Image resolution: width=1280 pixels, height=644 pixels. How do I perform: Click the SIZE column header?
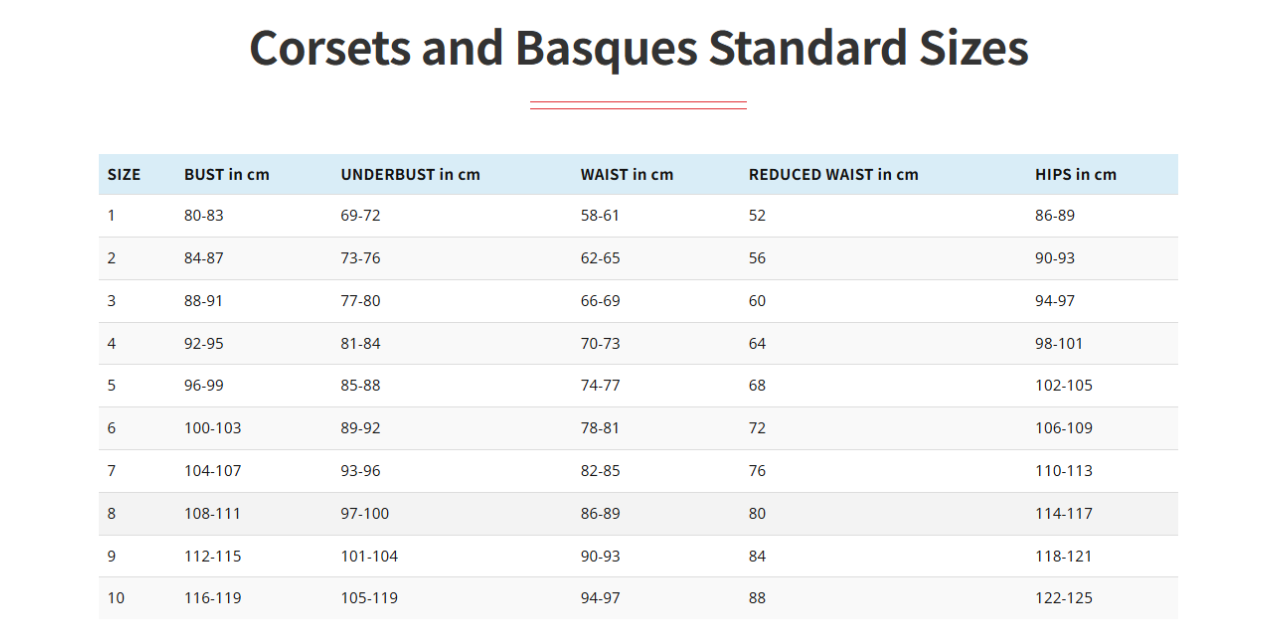pyautogui.click(x=124, y=174)
